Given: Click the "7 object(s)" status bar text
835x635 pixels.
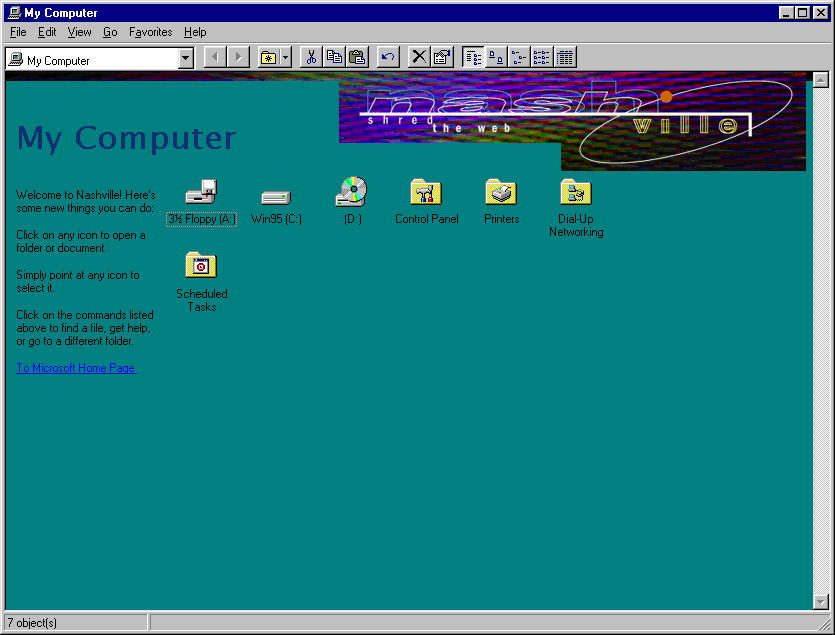Looking at the screenshot, I should 32,623.
